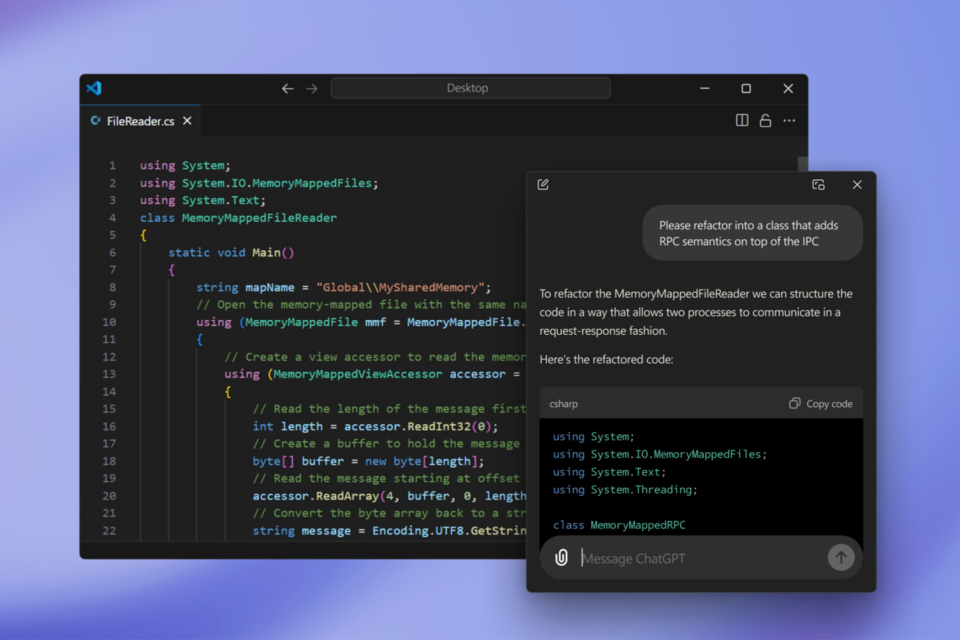Attach a file with the paperclip icon
960x640 pixels.
(562, 558)
